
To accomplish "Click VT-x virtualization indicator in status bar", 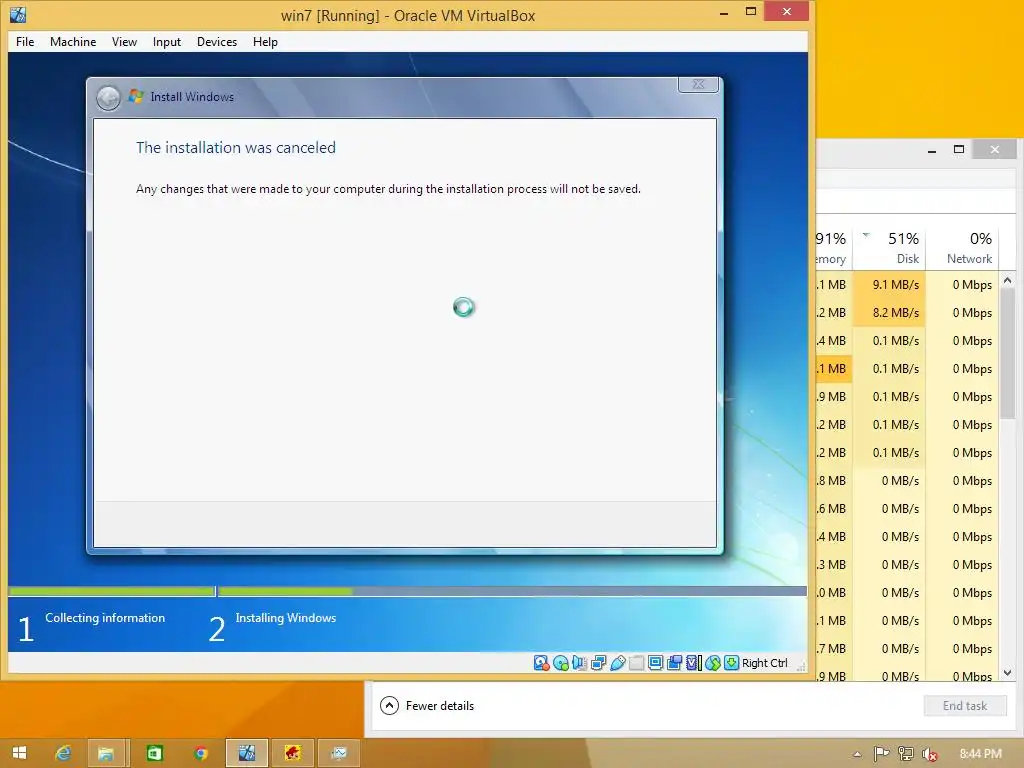I will pyautogui.click(x=693, y=663).
